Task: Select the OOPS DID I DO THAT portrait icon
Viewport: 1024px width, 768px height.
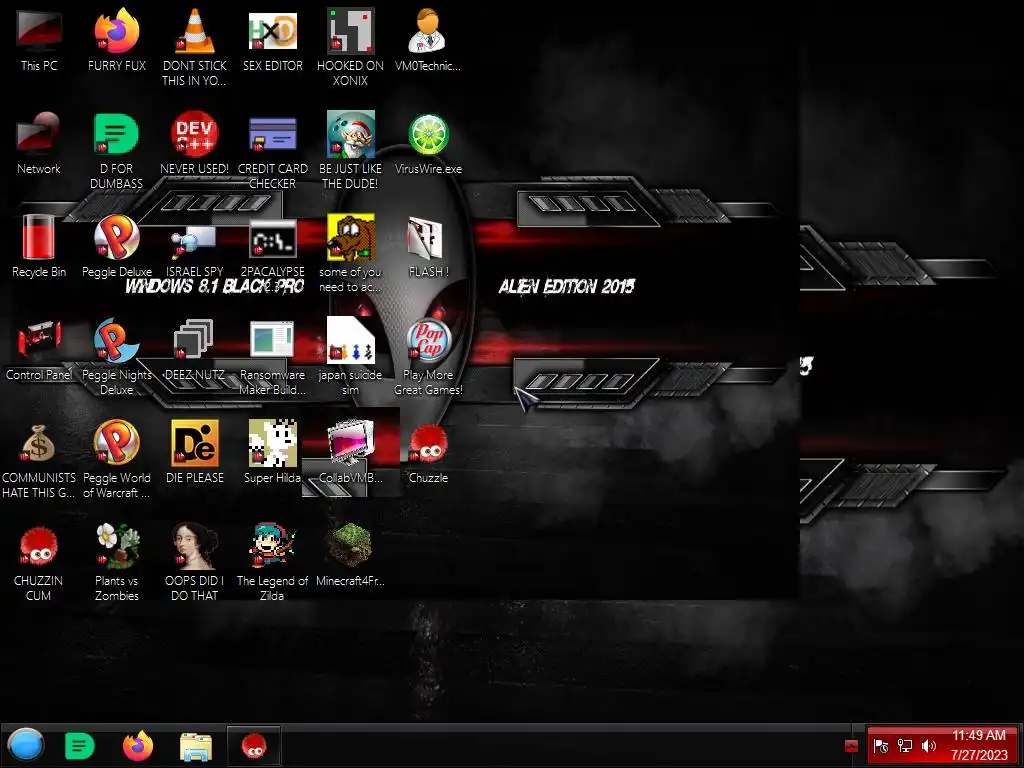Action: pos(194,563)
